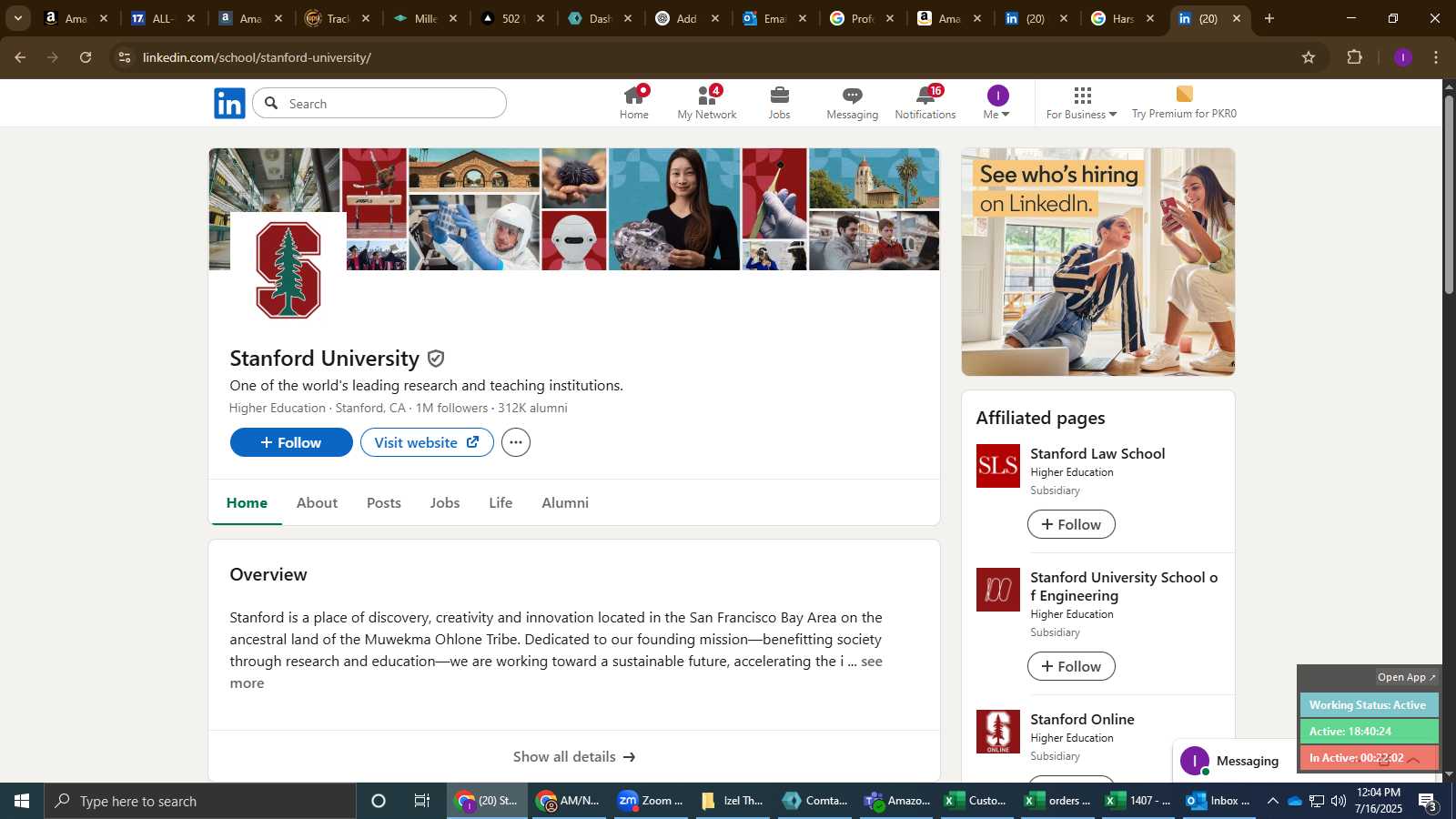1456x819 pixels.
Task: Open the three-dot more options menu
Action: click(x=516, y=442)
